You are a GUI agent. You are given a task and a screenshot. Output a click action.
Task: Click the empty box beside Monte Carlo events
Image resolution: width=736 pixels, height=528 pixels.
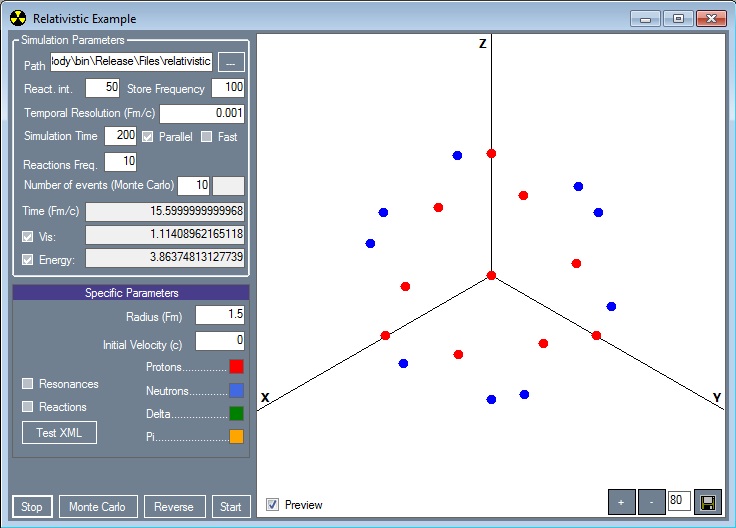[x=228, y=186]
